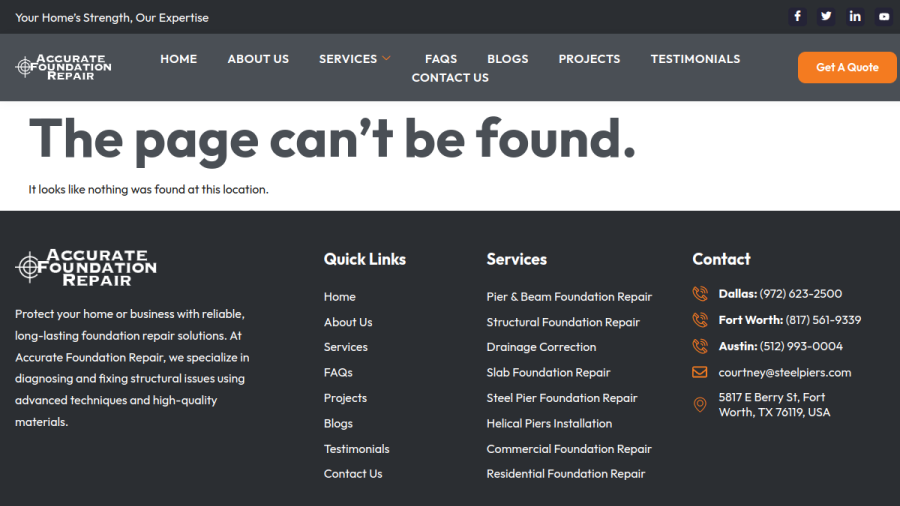Follow the footer Blogs quick link
Screen dimensions: 900x506
pos(338,423)
